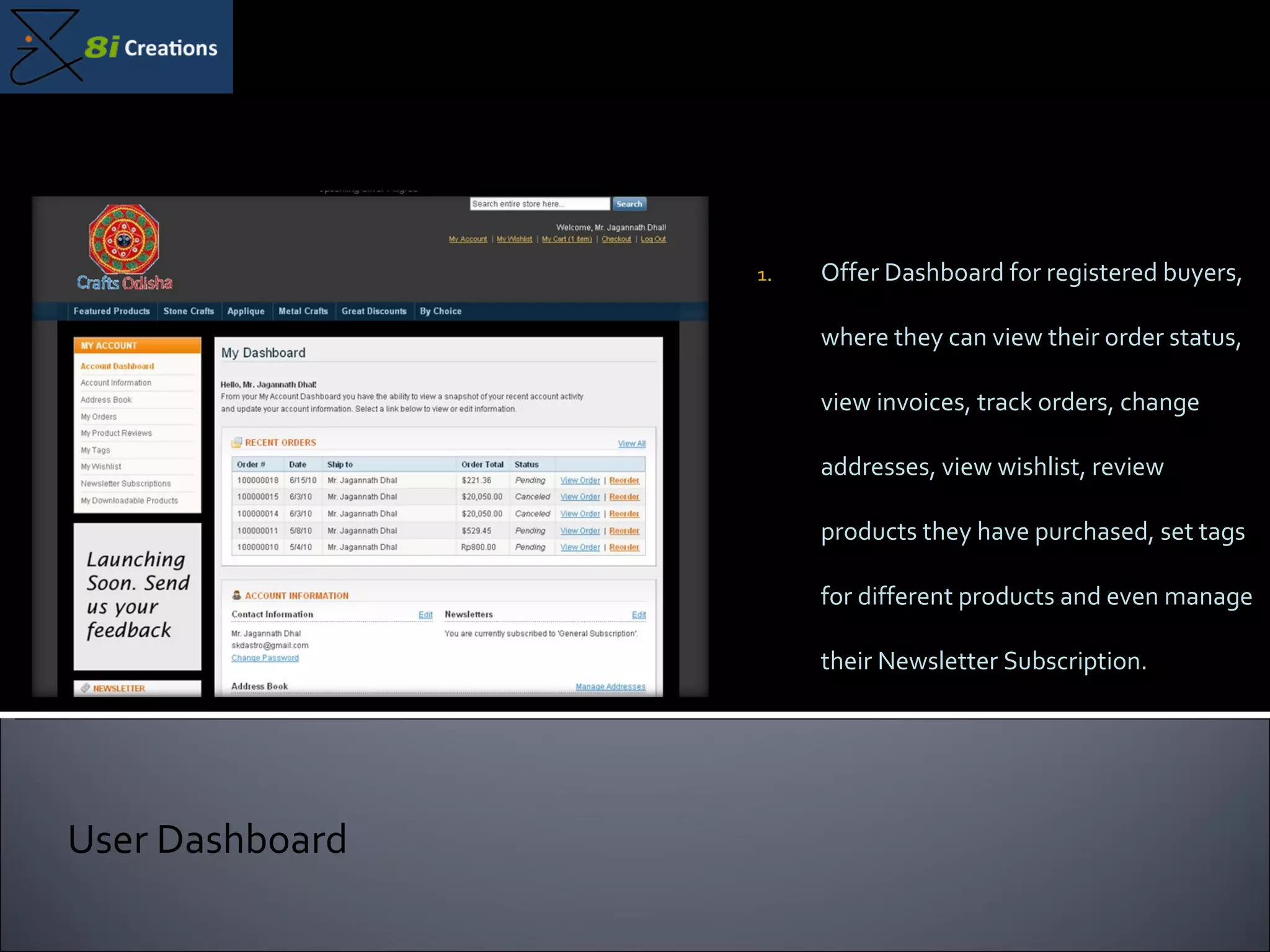Click the Launching Soon feedback banner

137,596
